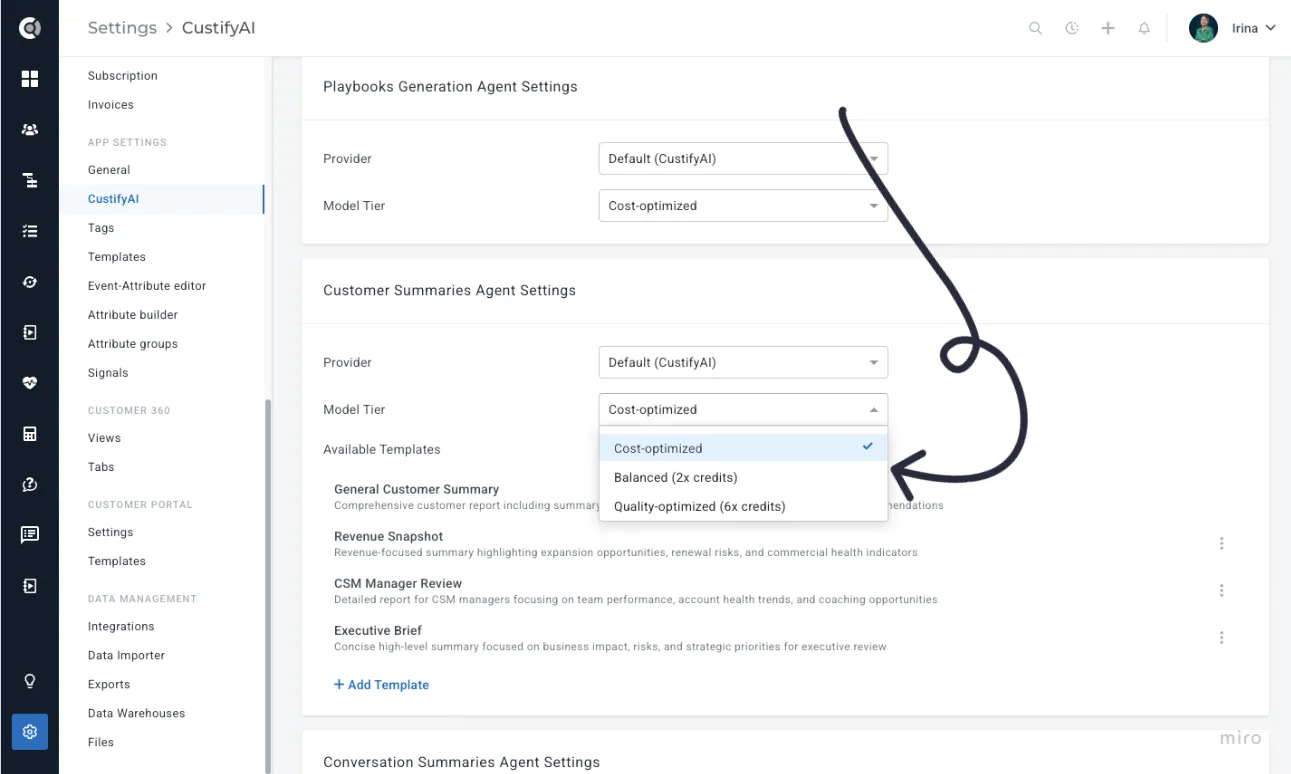Expand the Irina user menu chevron
Screen dimensions: 1291x774
point(1271,28)
